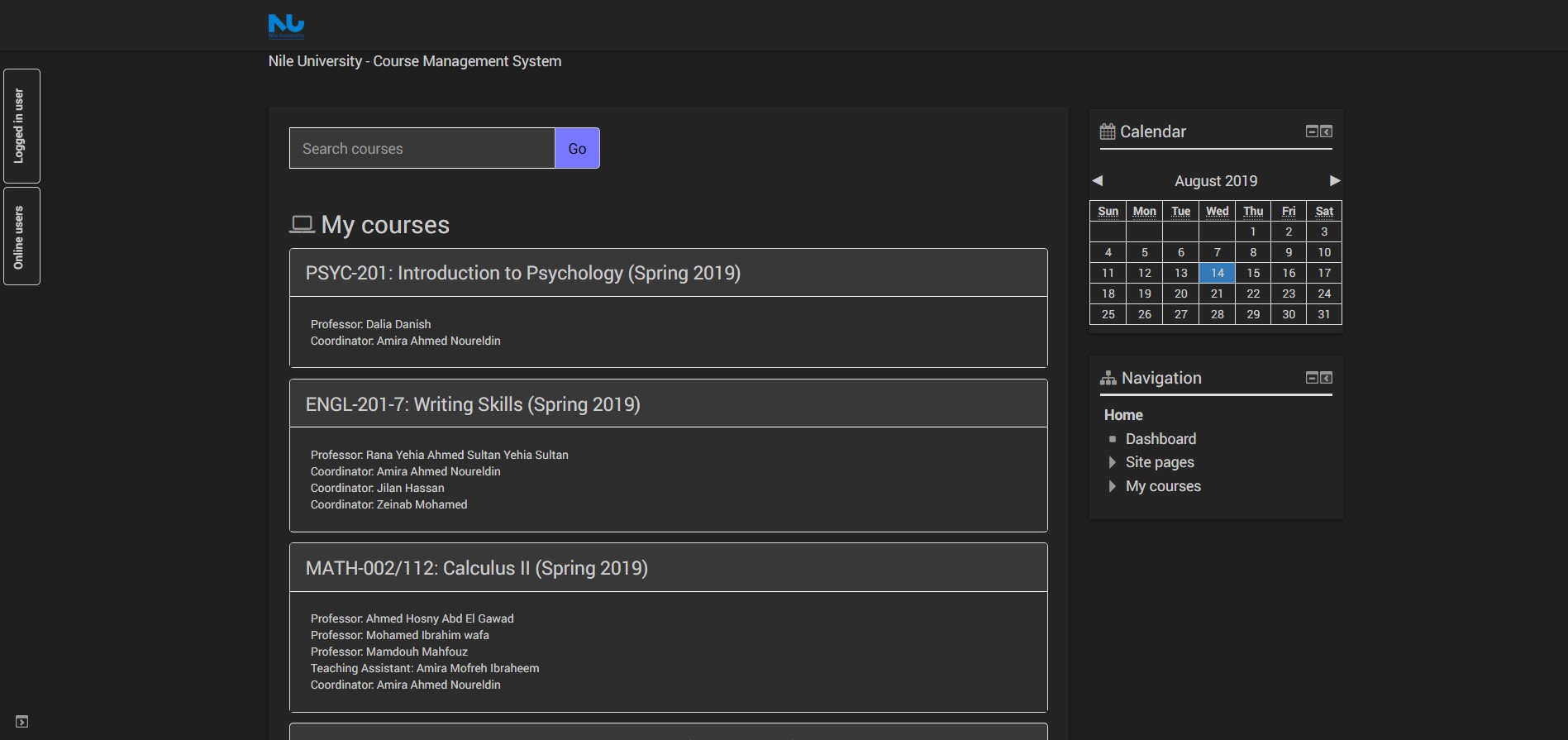The width and height of the screenshot is (1568, 740).
Task: Click Professor Mohamed Ibrahim wafa entry
Action: (x=399, y=635)
